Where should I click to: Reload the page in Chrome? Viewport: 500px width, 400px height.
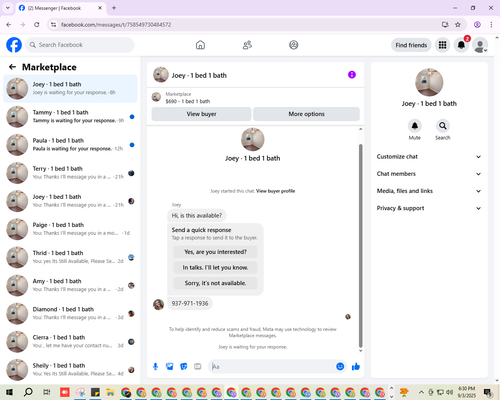point(37,25)
